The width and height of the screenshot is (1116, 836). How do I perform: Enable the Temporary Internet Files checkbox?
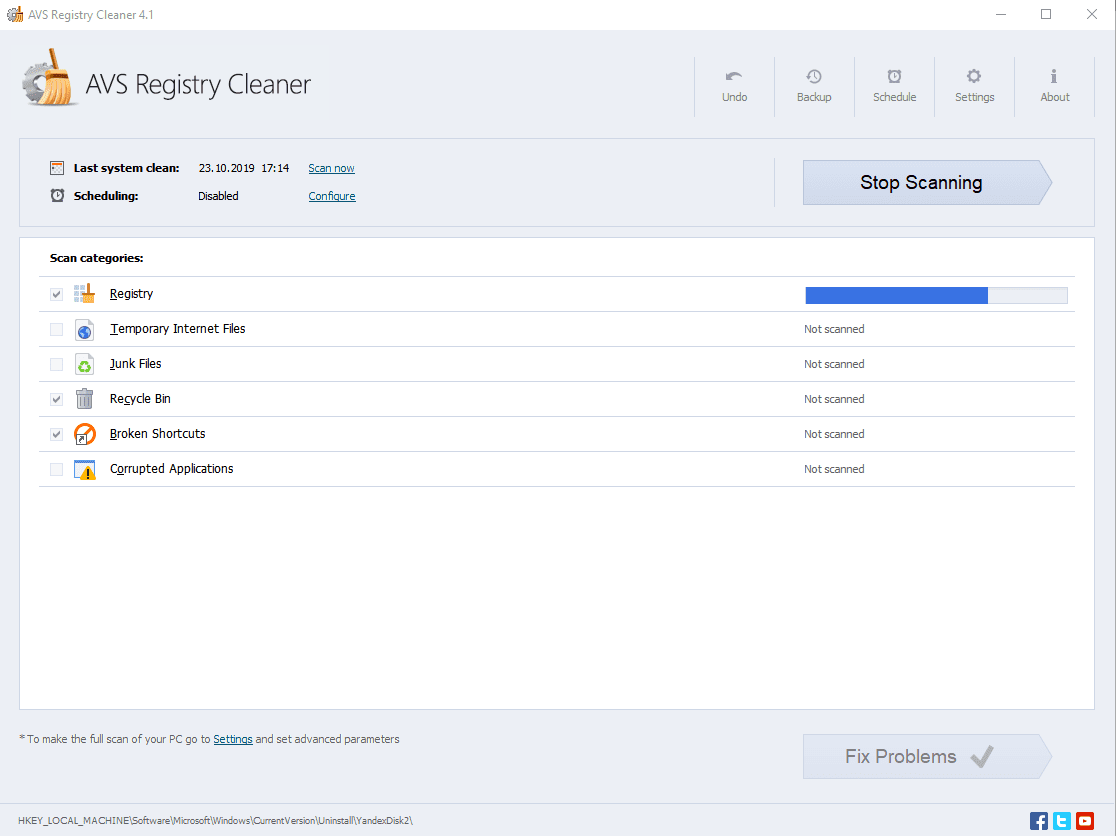click(56, 329)
